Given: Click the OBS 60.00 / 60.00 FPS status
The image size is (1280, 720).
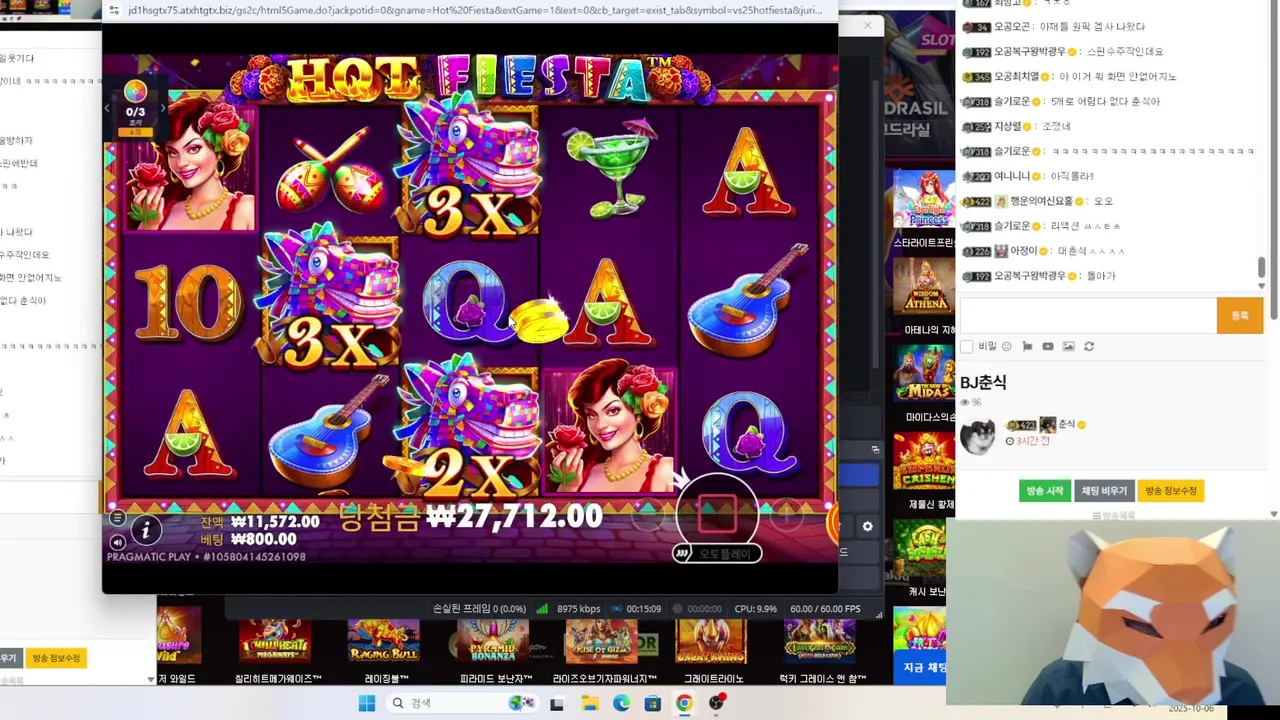Looking at the screenshot, I should tap(825, 608).
